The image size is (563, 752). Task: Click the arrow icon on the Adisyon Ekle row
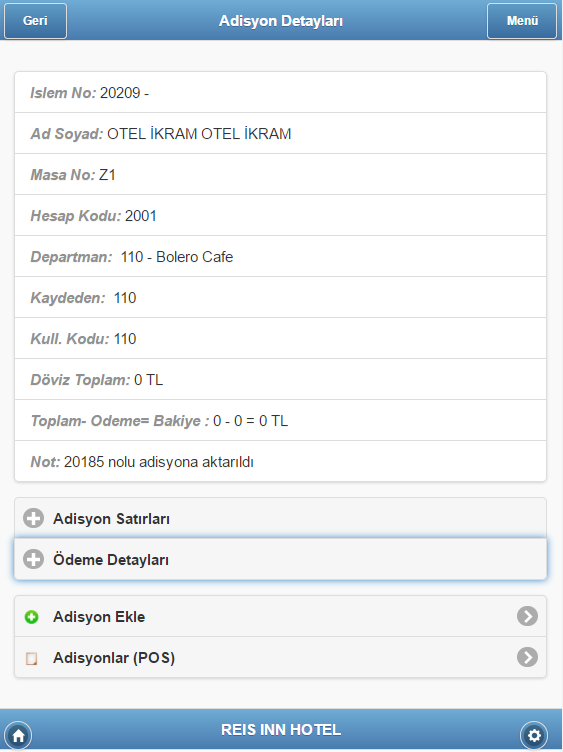(x=528, y=616)
